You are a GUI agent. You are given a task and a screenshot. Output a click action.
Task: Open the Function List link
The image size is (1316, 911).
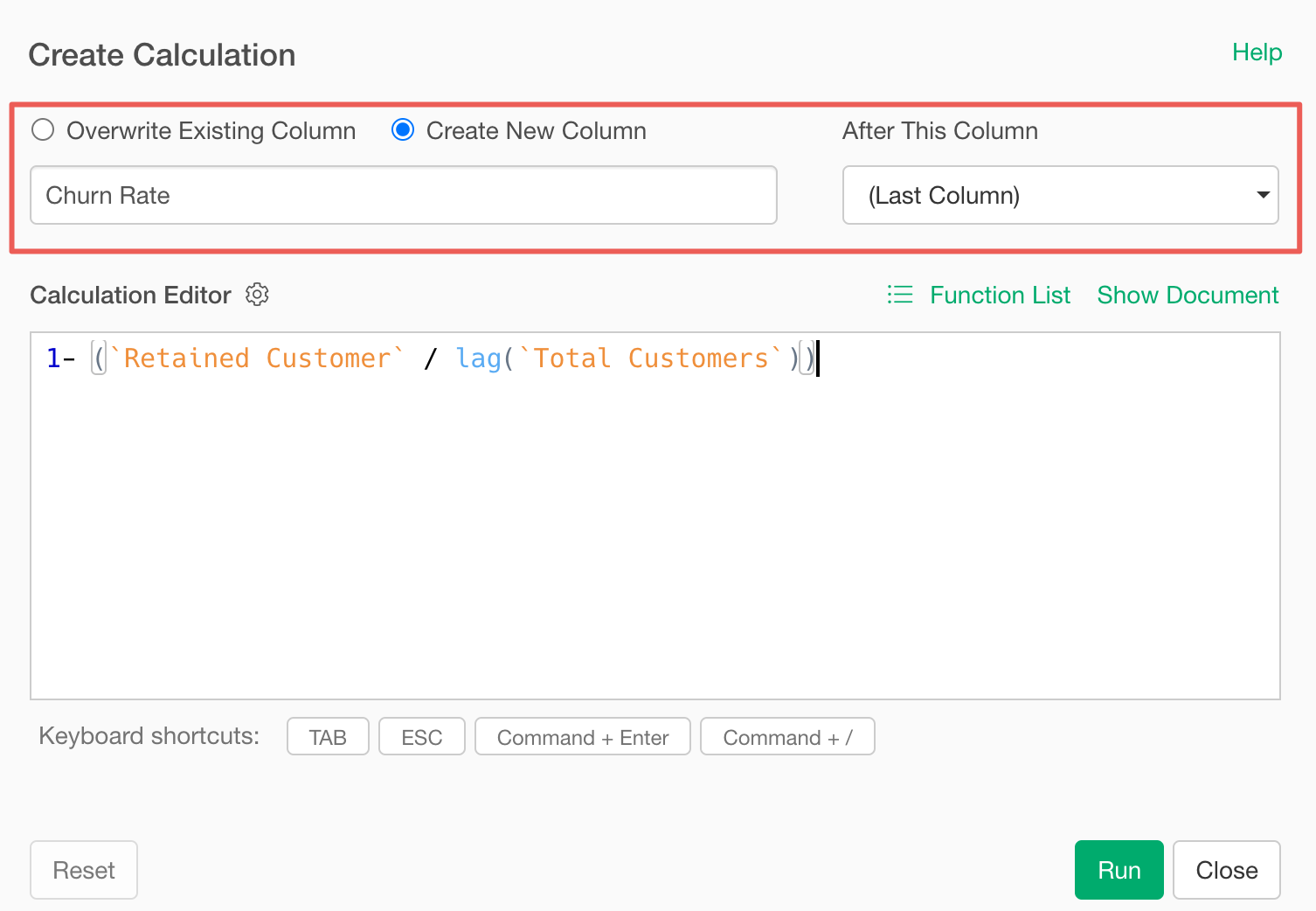click(1000, 296)
